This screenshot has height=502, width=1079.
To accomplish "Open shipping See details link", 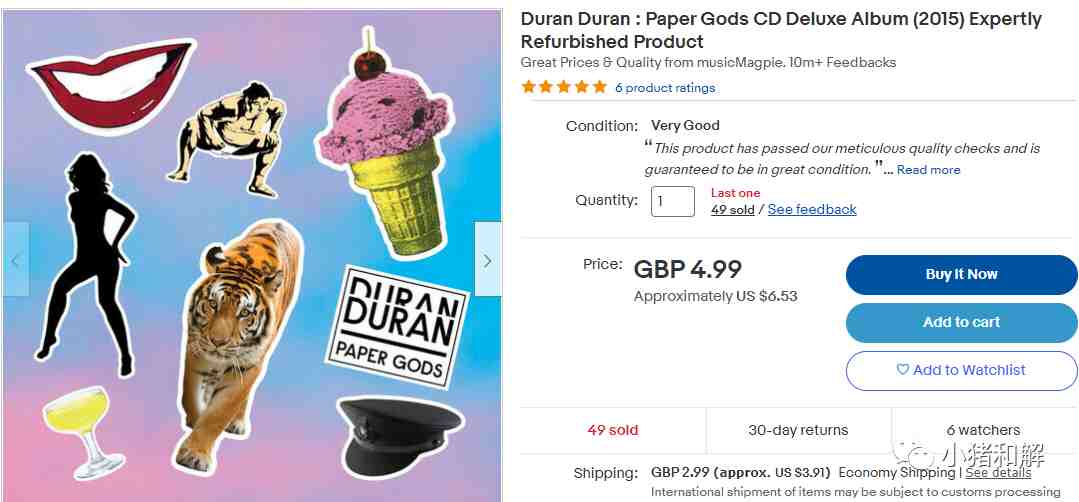I will (998, 473).
